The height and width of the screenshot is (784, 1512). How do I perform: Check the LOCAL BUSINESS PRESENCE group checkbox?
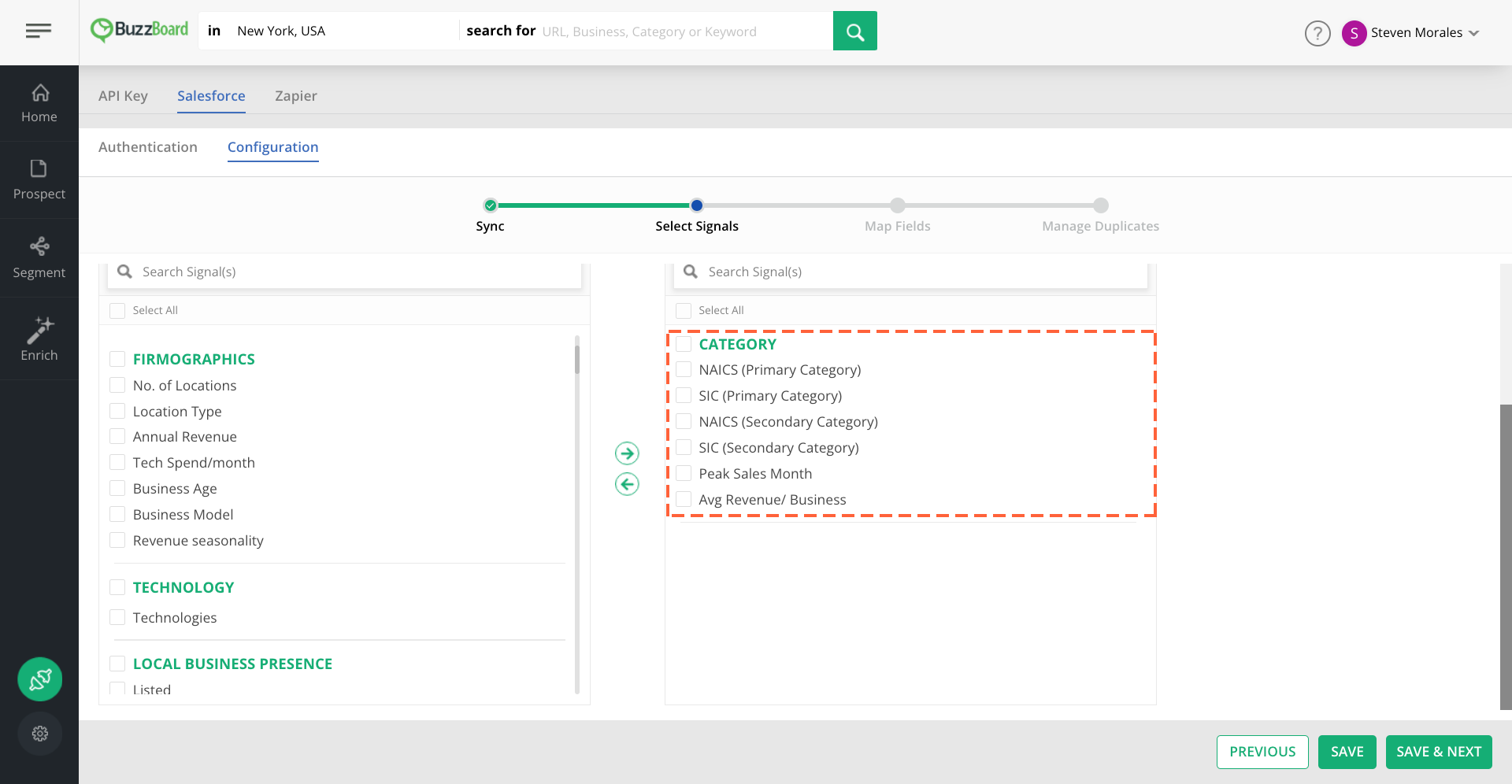click(x=117, y=664)
